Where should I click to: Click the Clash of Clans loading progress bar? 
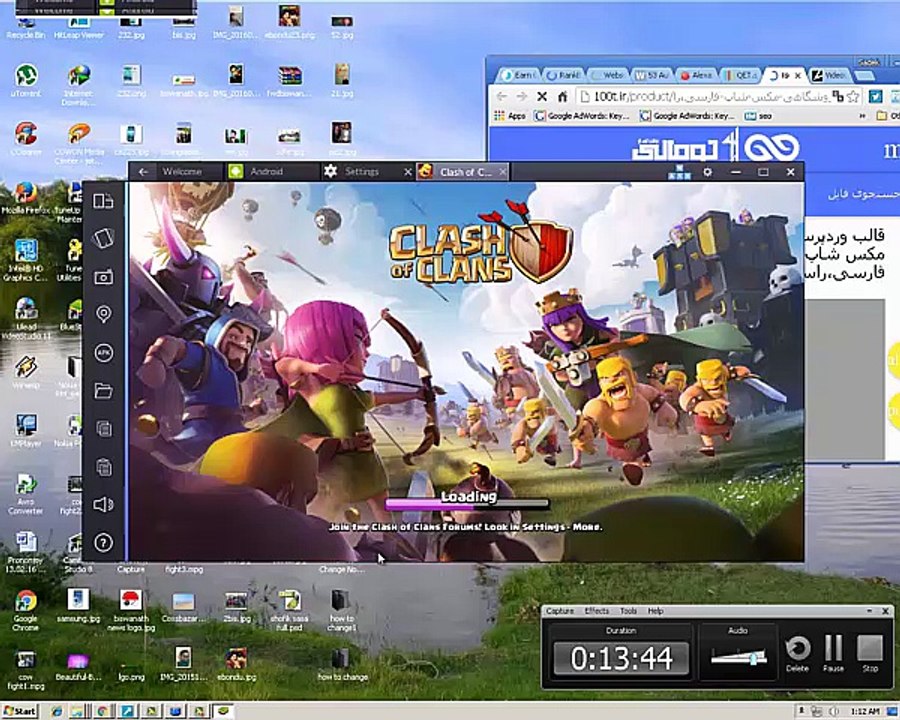tap(467, 505)
